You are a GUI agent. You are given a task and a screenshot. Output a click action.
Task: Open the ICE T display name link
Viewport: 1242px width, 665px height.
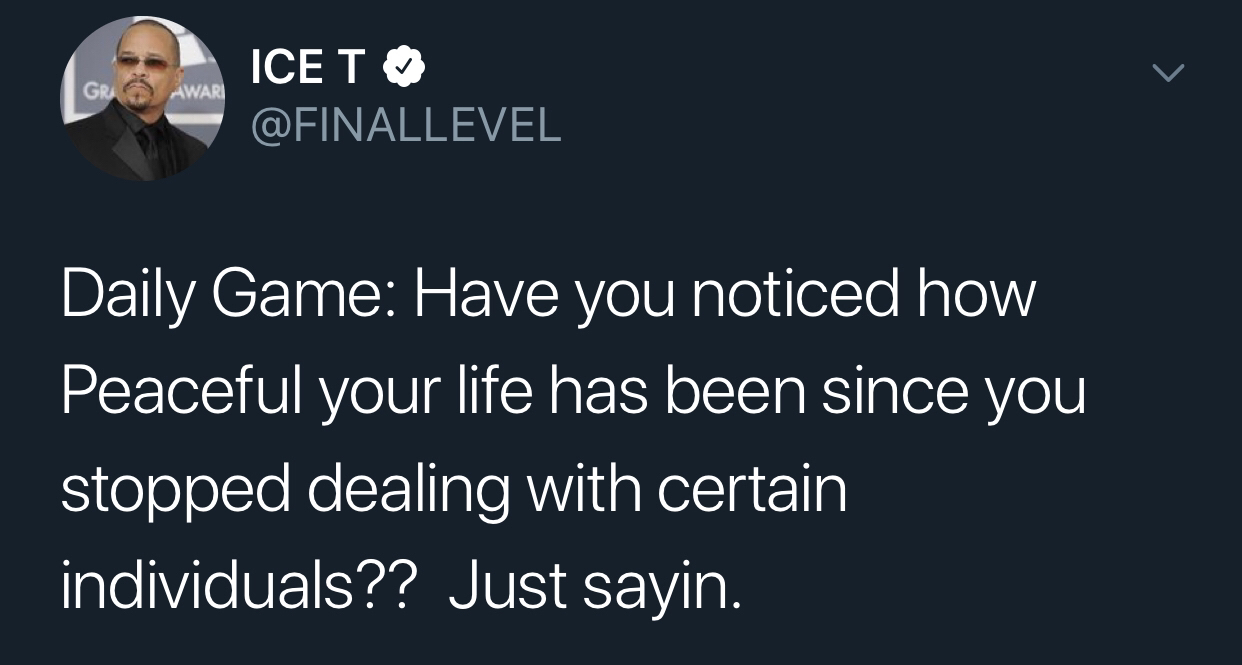coord(307,69)
